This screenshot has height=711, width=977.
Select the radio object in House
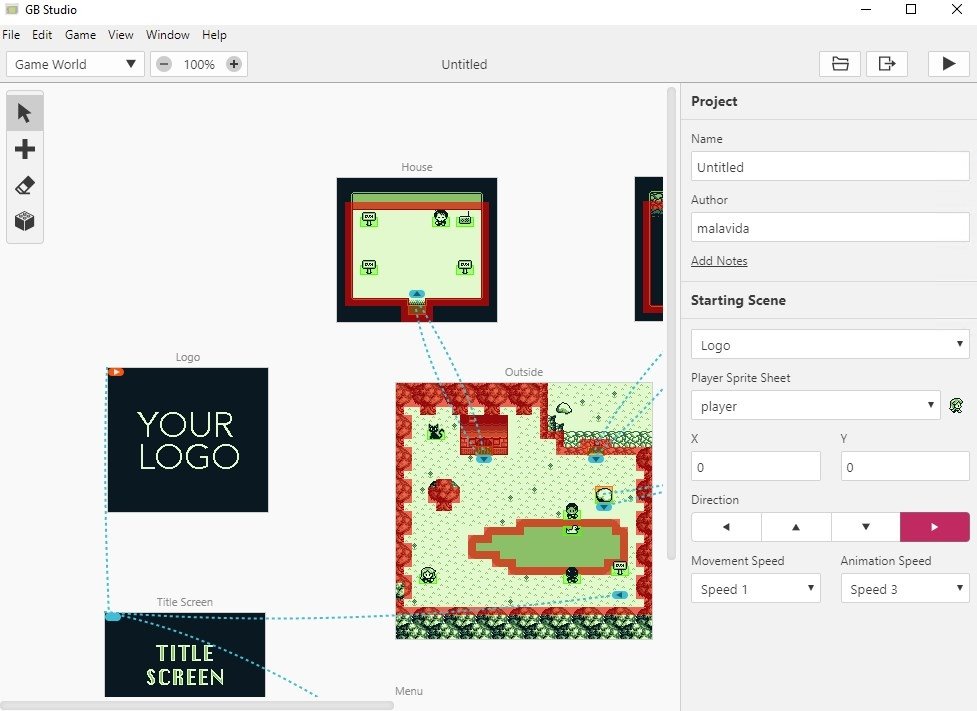pos(465,219)
